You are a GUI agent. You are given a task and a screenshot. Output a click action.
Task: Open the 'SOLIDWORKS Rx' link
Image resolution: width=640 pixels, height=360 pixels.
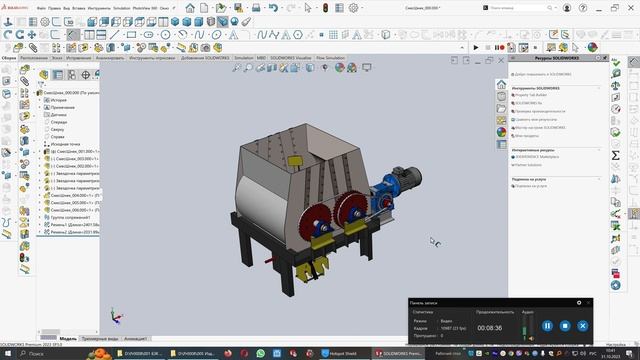pos(529,103)
